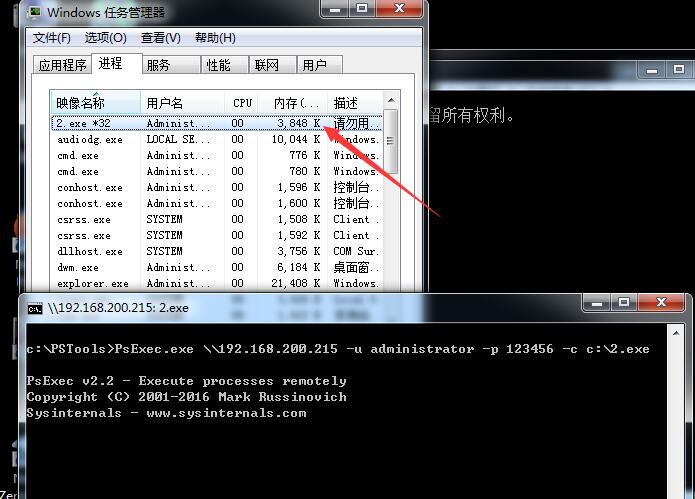Sort processes by 映像名称 column header
Screen dimensions: 695x499
[80, 103]
